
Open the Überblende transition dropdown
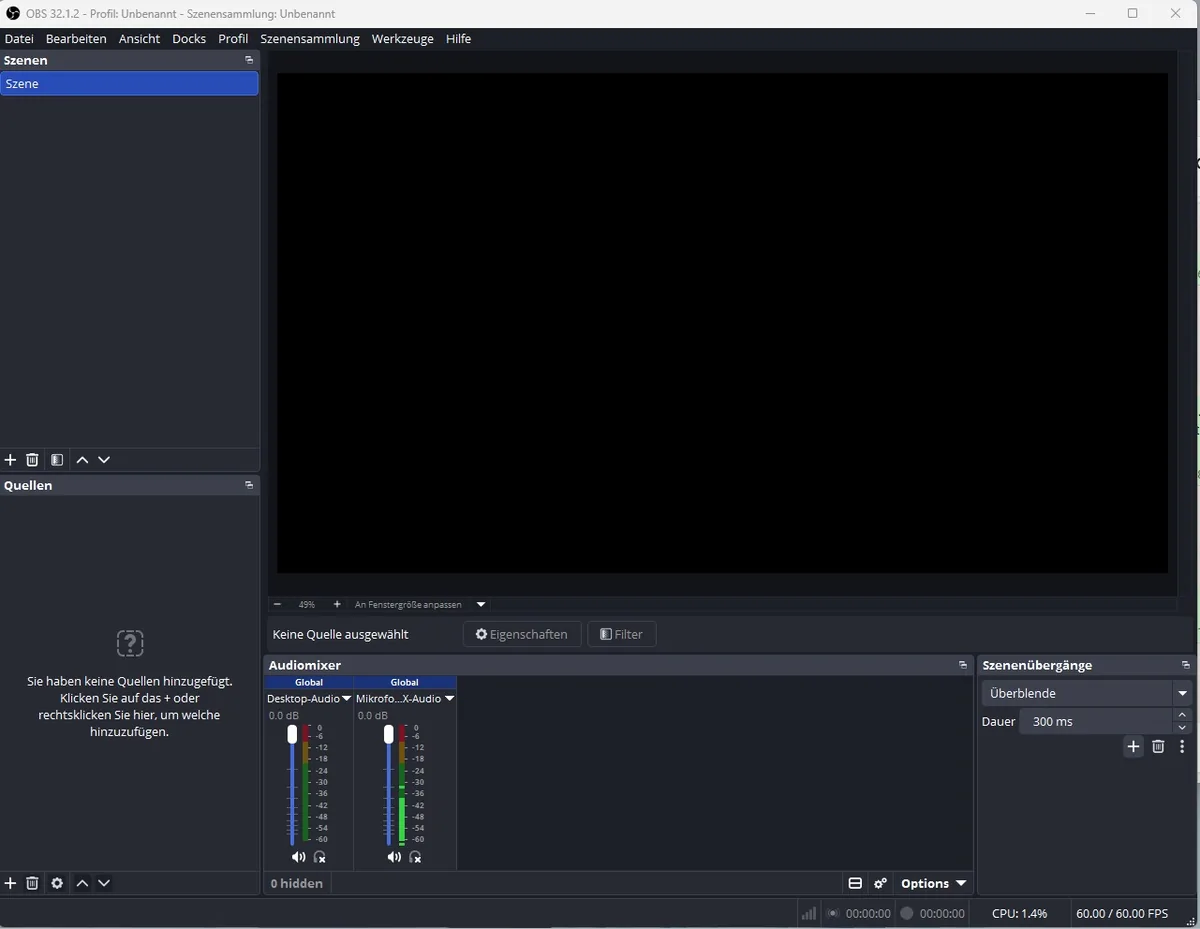1086,693
